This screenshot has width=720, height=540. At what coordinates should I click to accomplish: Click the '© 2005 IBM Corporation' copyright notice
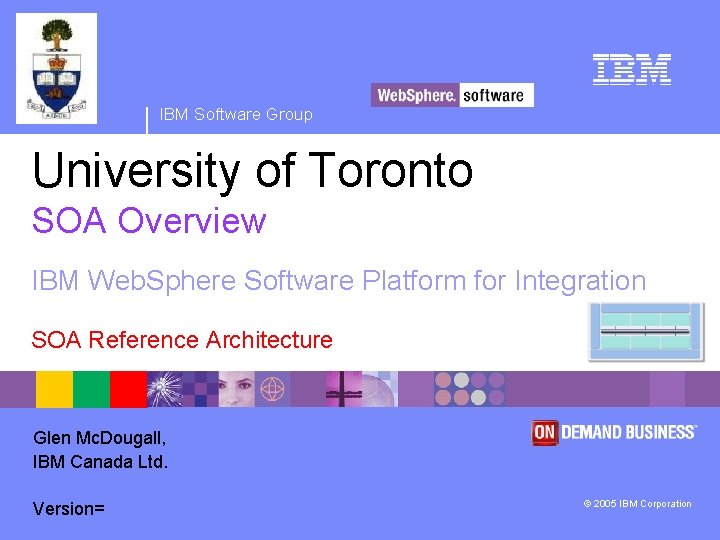pyautogui.click(x=637, y=504)
